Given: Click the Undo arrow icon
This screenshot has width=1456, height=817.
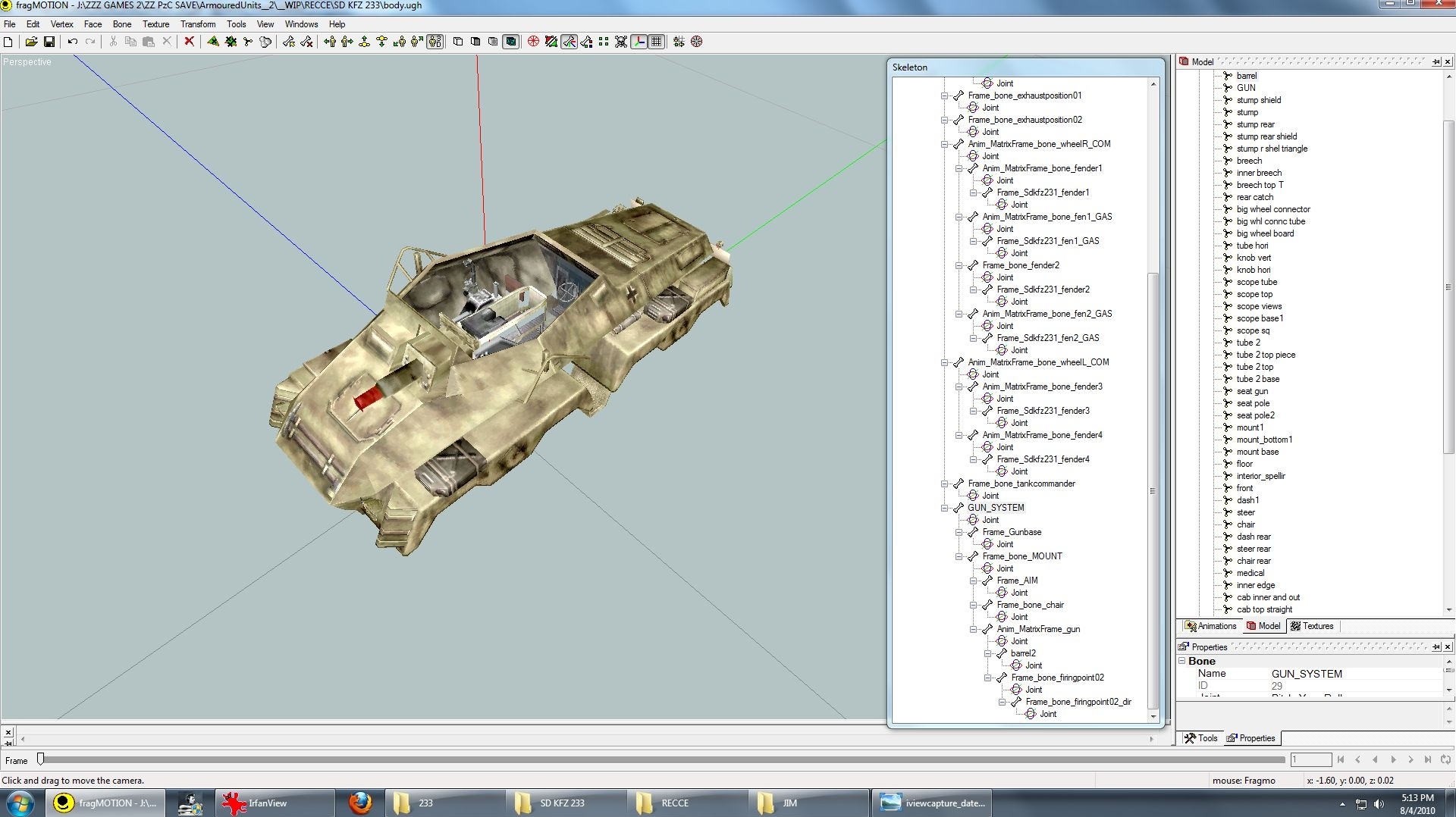Looking at the screenshot, I should [72, 42].
